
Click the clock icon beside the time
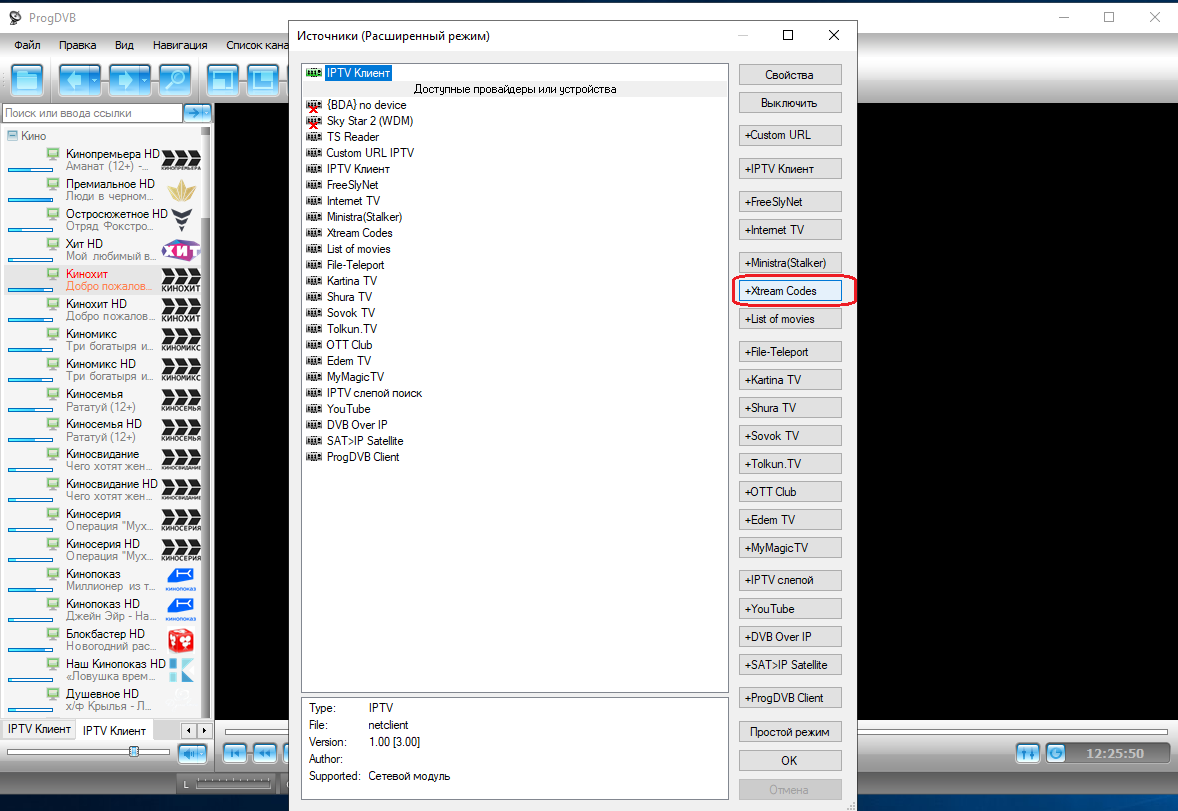tap(1057, 753)
